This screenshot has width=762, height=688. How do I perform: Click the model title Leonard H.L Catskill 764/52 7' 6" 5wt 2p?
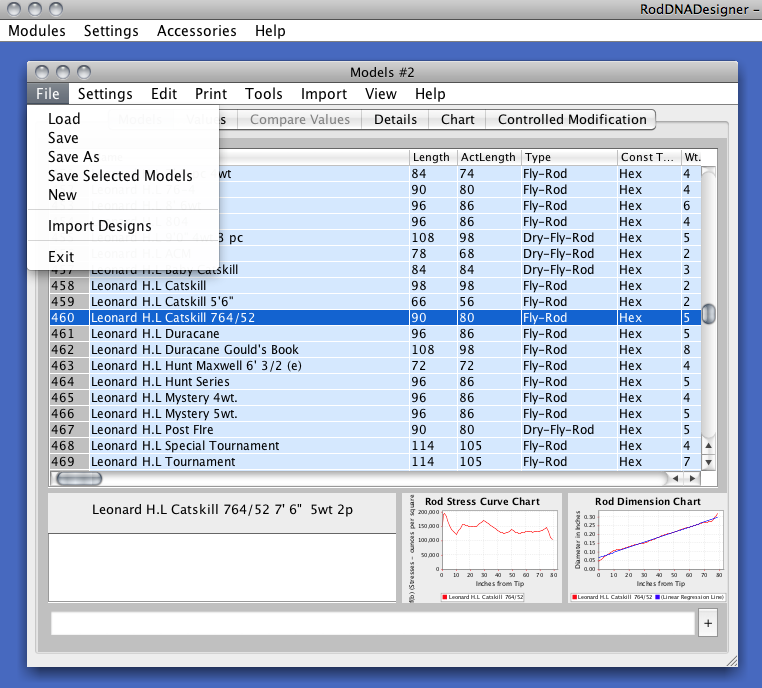(x=222, y=509)
